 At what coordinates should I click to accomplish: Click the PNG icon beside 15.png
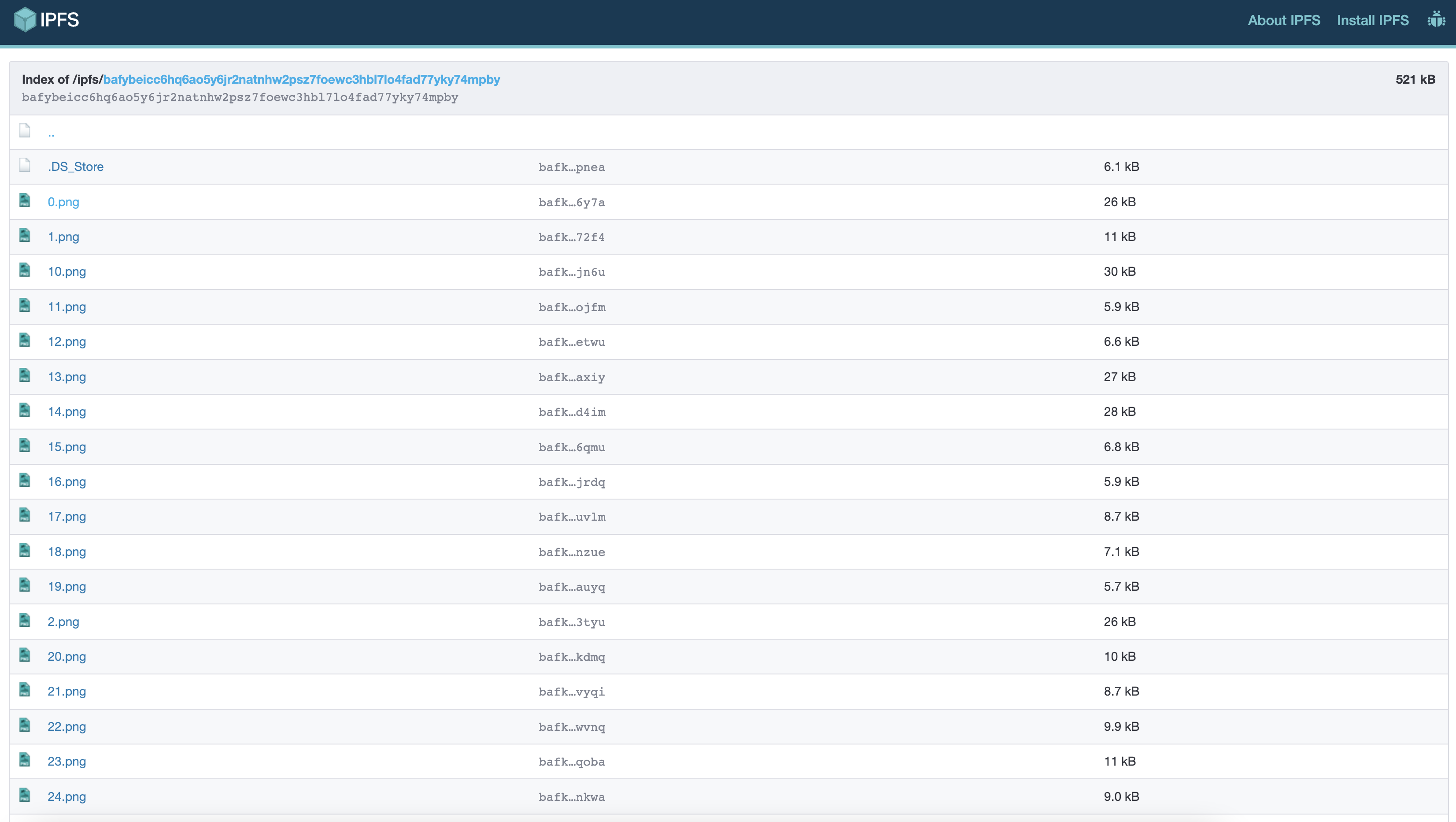[25, 445]
